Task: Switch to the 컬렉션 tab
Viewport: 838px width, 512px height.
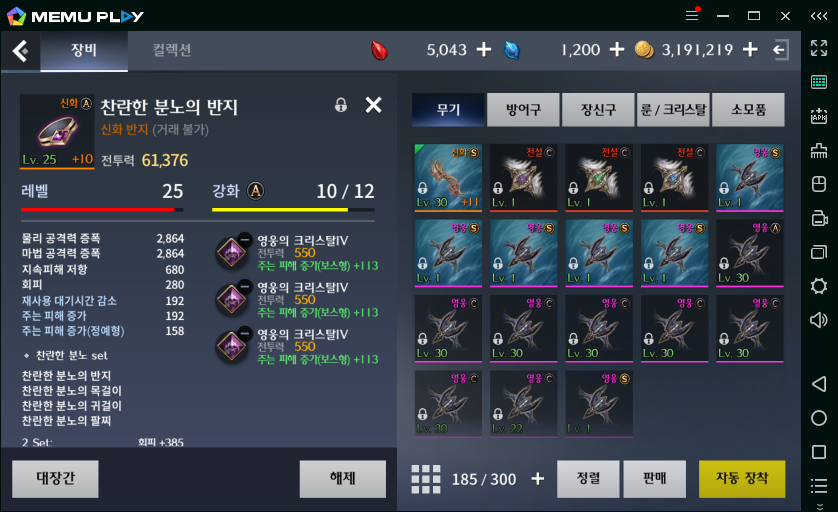Action: pos(172,50)
